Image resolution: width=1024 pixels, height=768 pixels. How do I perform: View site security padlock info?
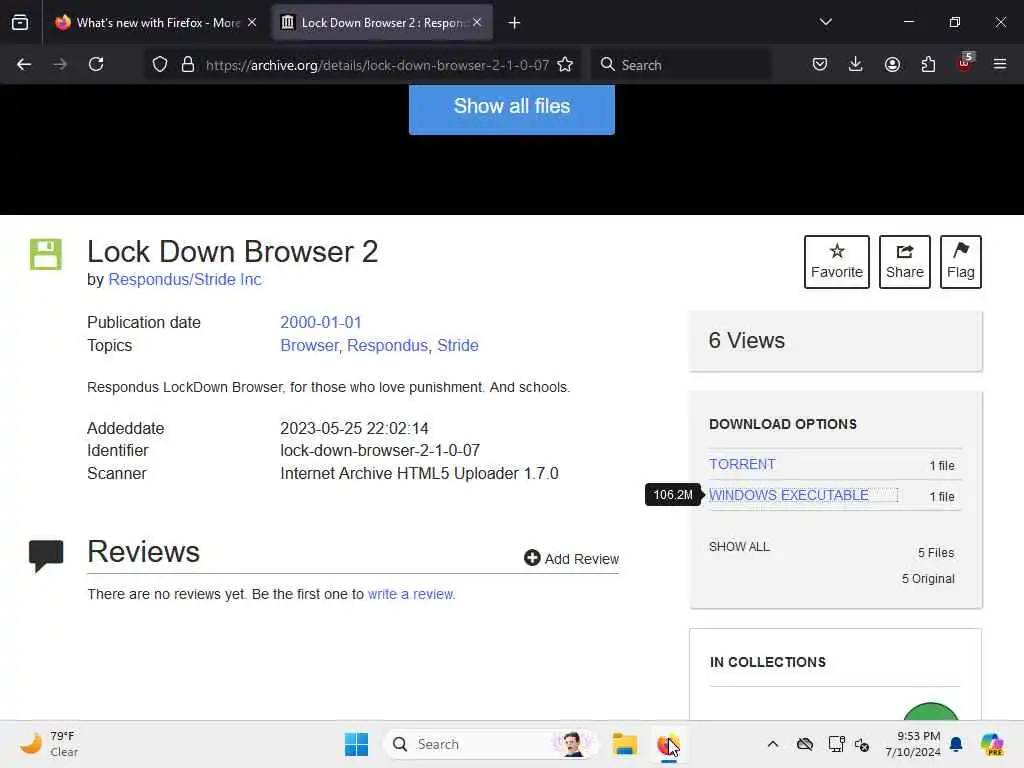coord(188,65)
